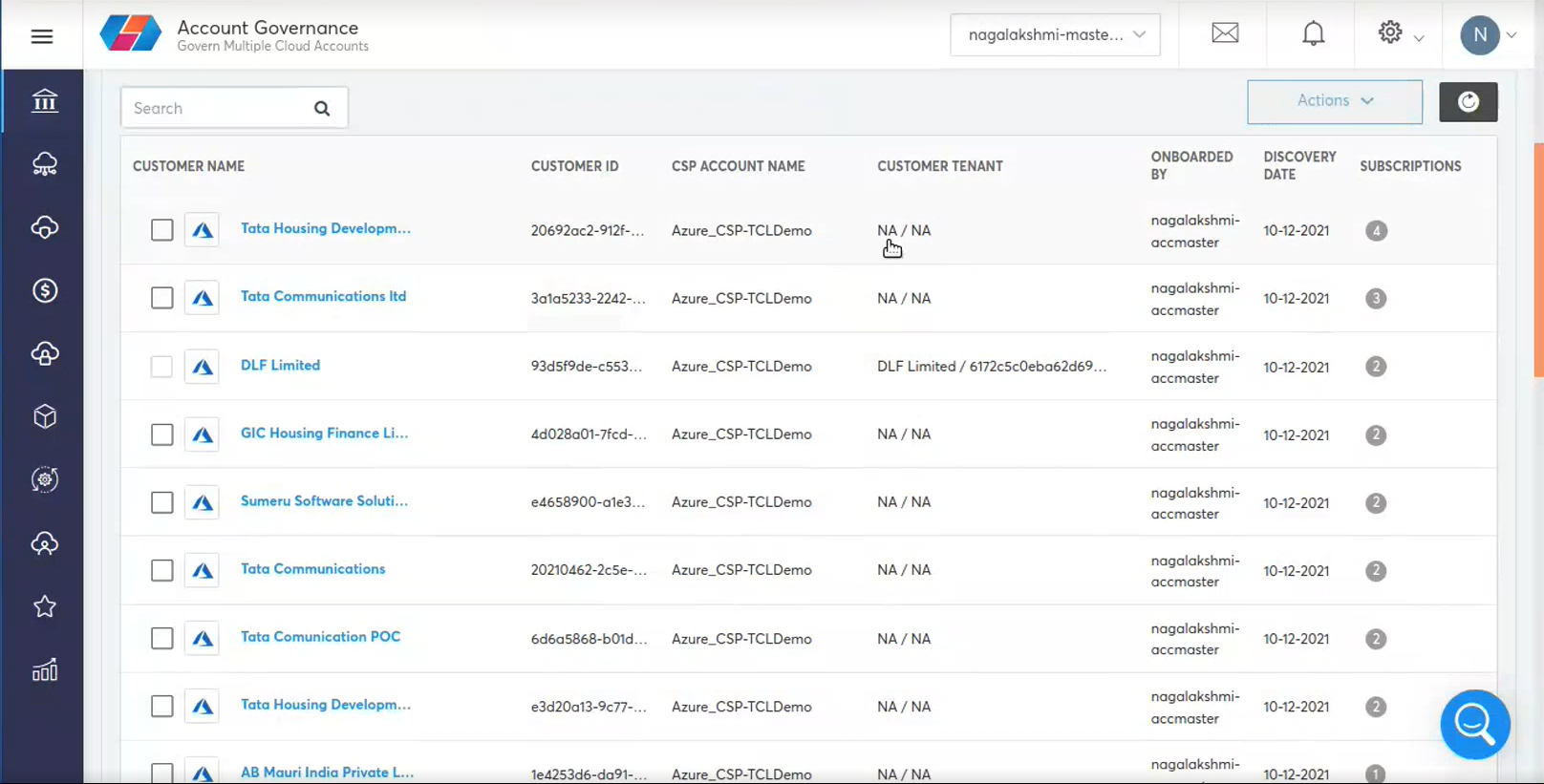Screen dimensions: 1544x784
Task: Open the cloud sync icon in sidebar
Action: [45, 227]
